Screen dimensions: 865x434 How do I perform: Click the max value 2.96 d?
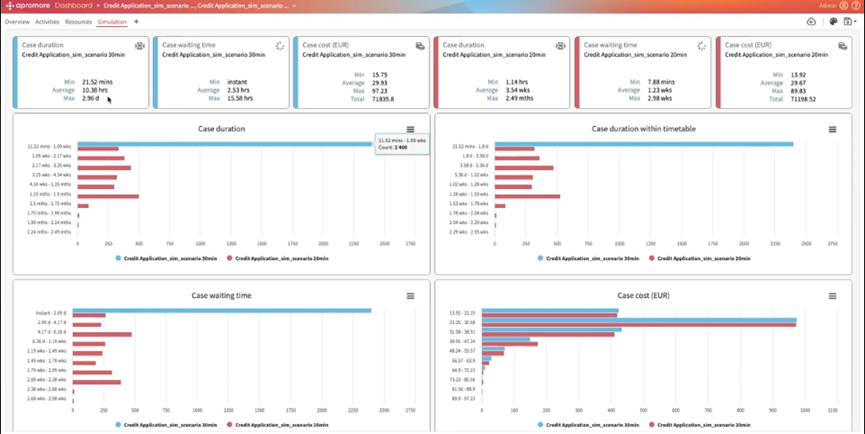[x=92, y=99]
